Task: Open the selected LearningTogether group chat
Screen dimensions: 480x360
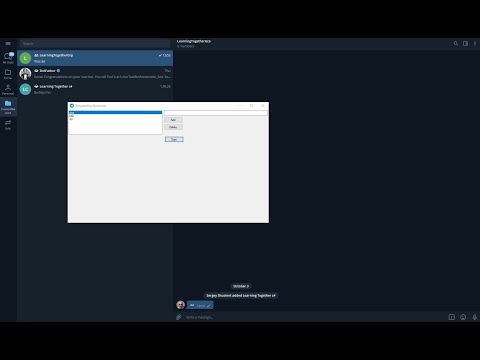Action: (x=95, y=58)
